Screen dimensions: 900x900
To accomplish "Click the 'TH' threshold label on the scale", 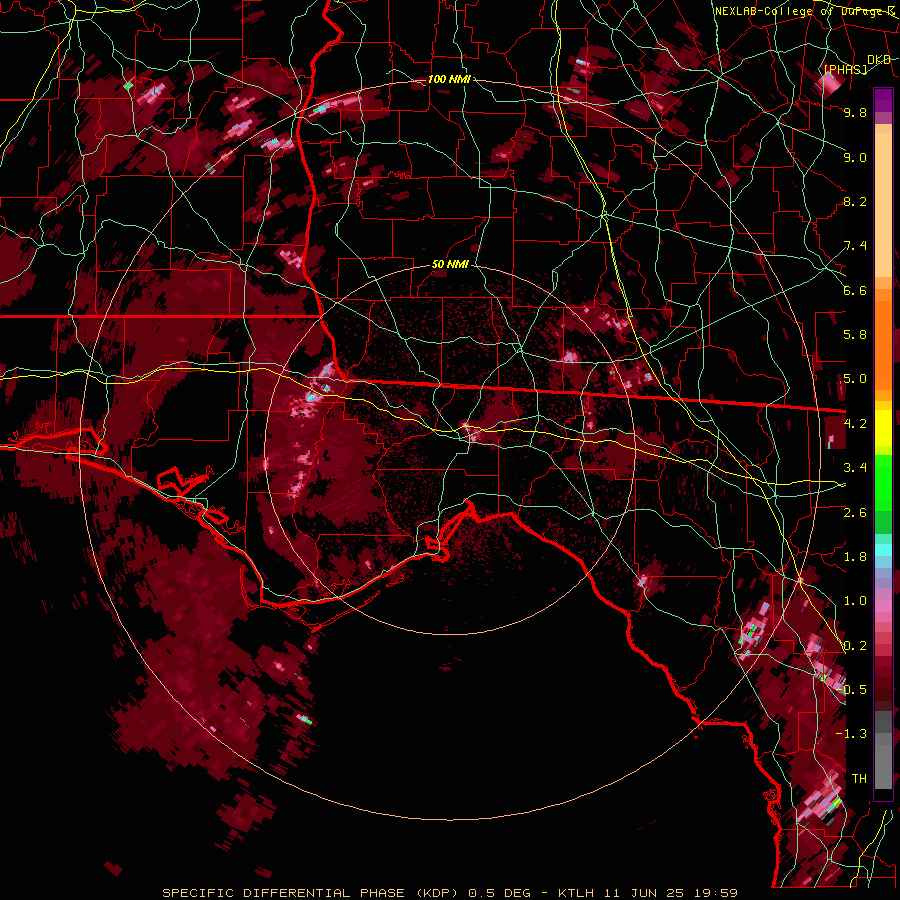I will tap(859, 779).
